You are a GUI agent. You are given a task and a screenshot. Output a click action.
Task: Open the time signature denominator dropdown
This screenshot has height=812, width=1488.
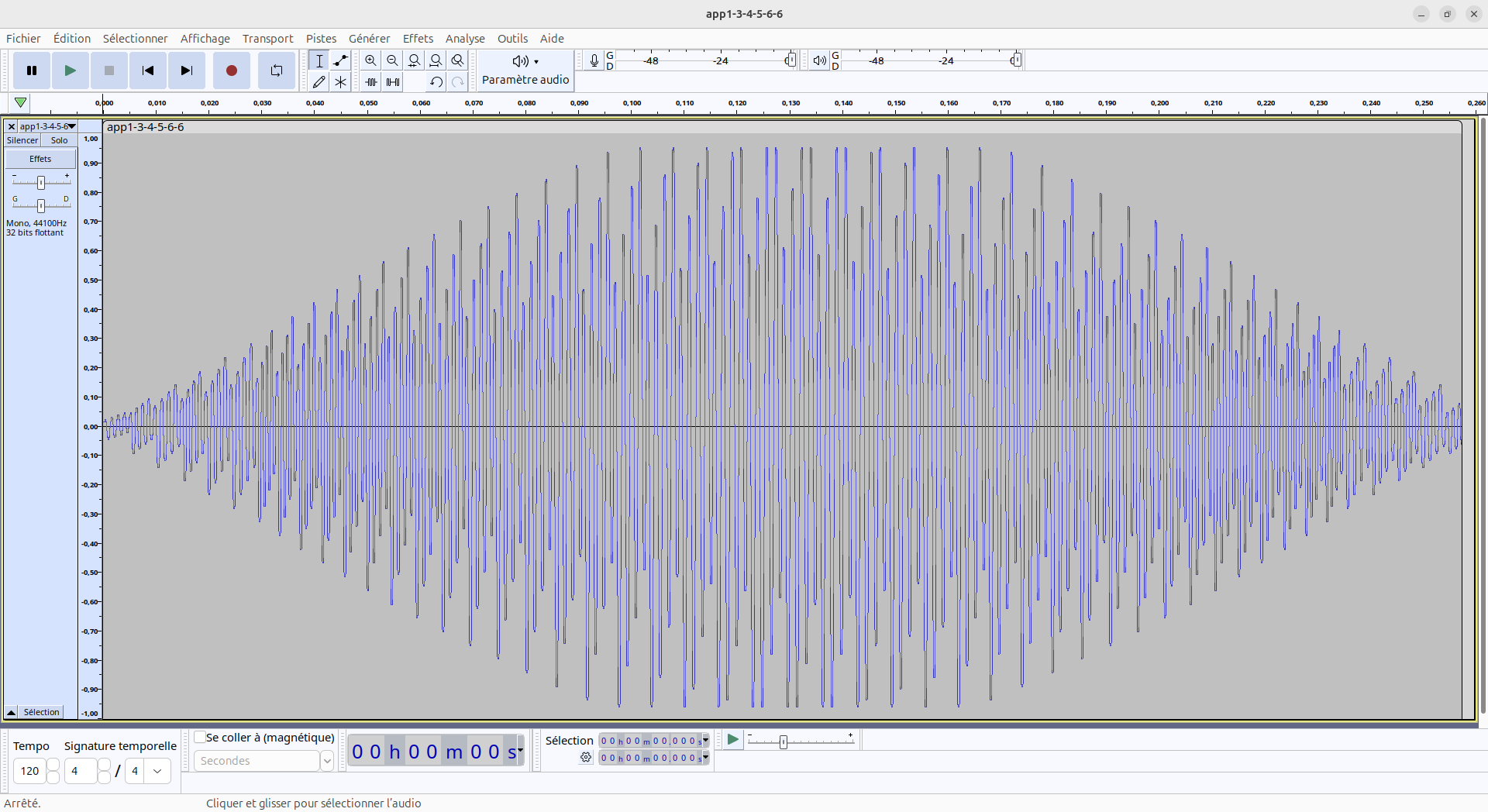coord(157,771)
